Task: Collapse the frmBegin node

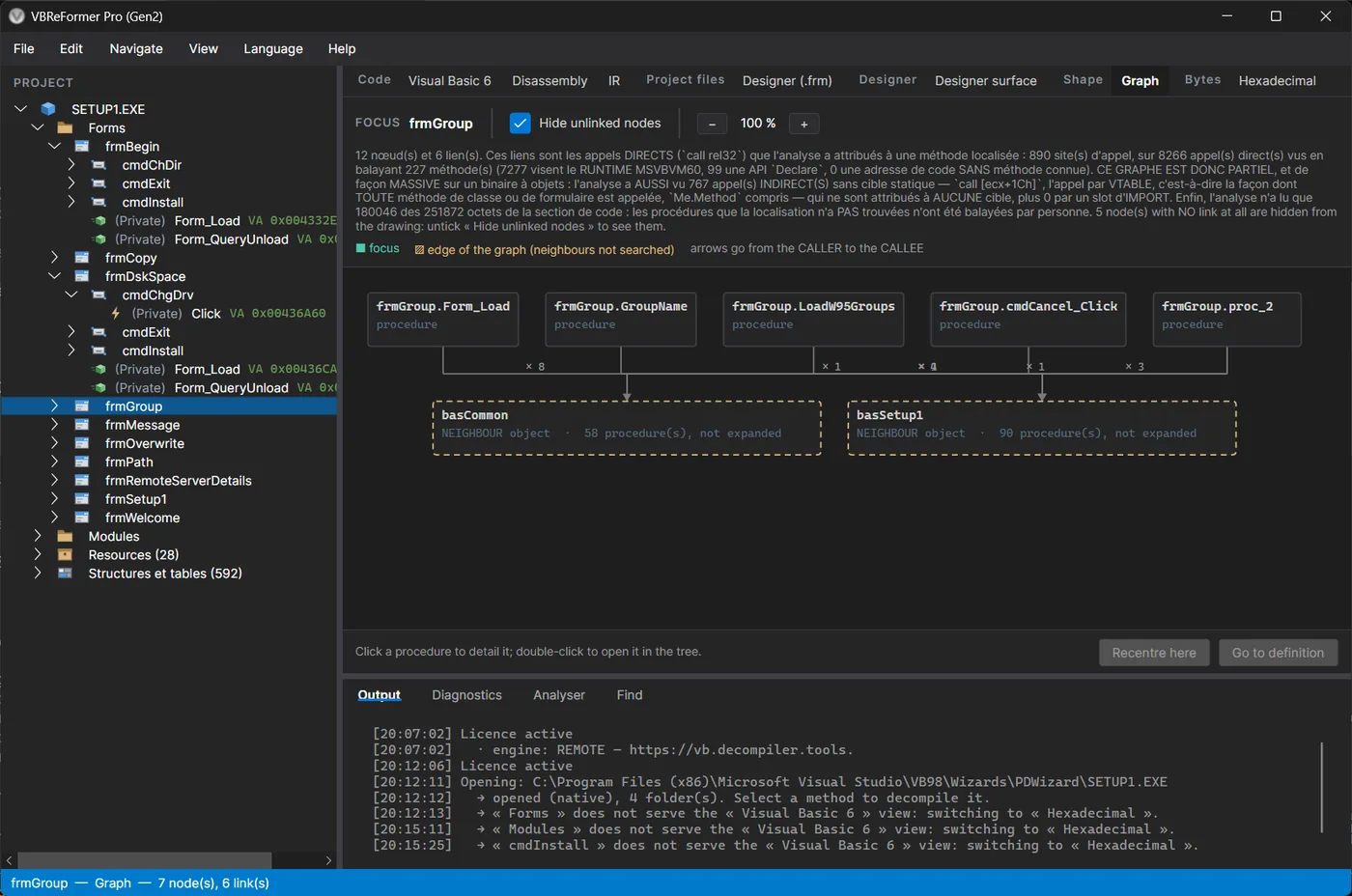Action: (x=55, y=147)
